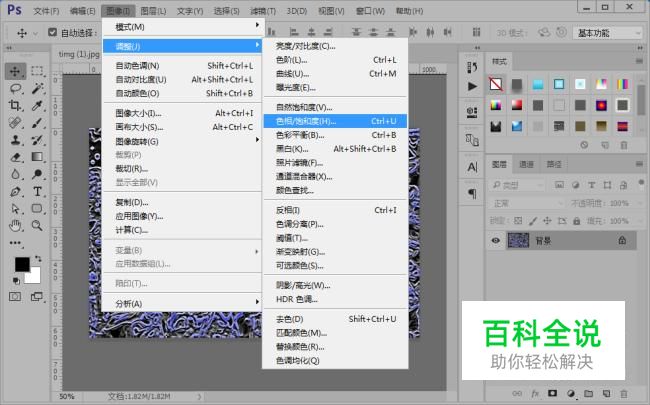Choose Color Balance Ctrl+B item
The height and width of the screenshot is (405, 650).
[x=335, y=135]
